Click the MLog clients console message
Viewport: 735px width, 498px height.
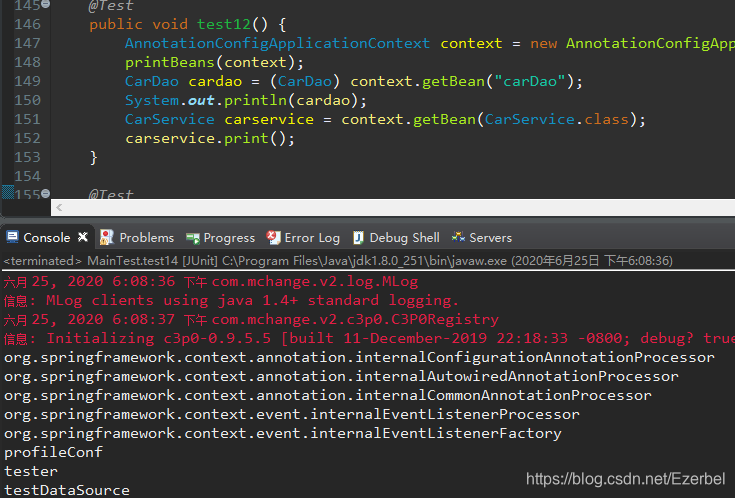coord(231,301)
